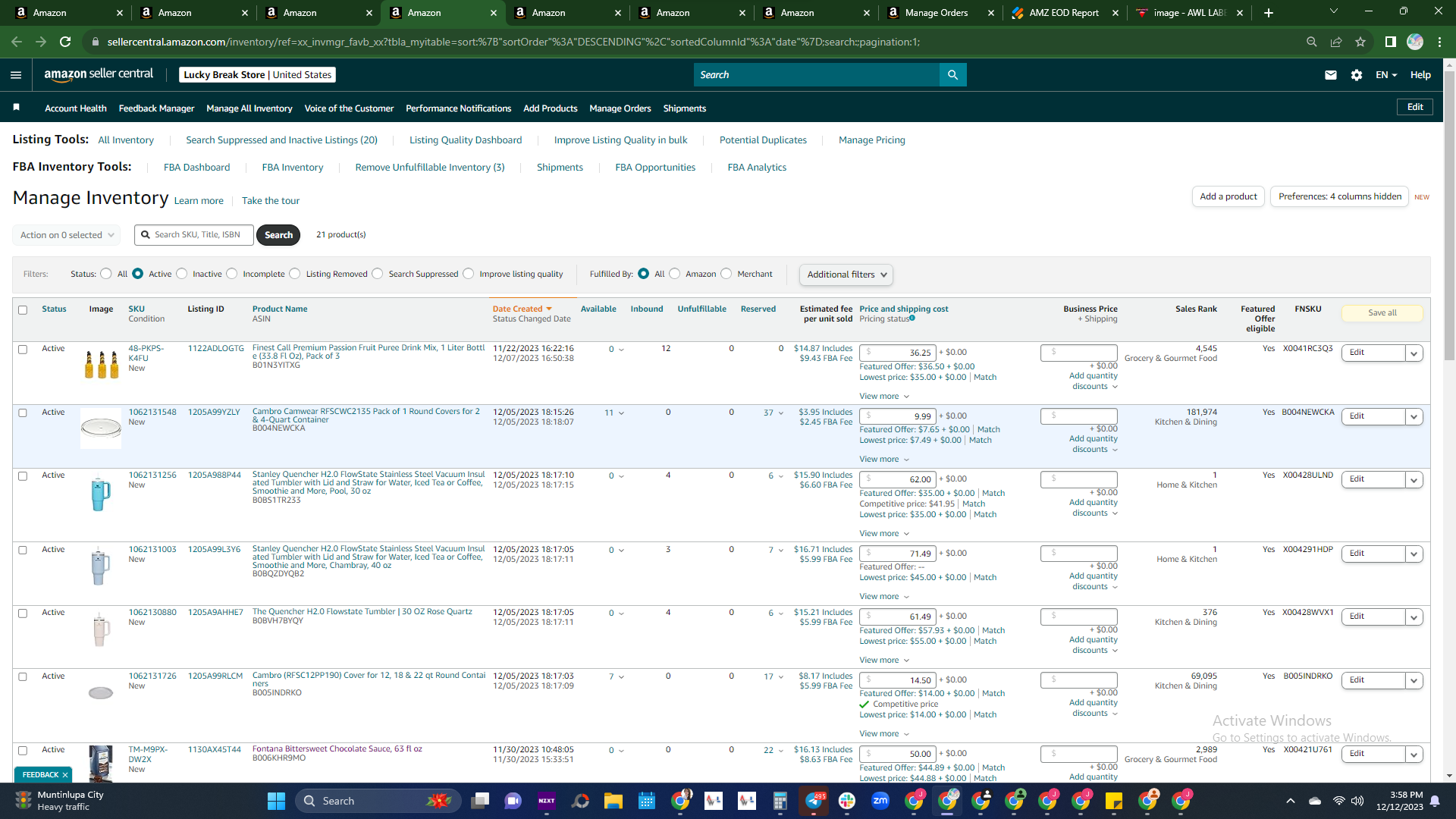Filter by Fulfilled By Amazon
Image resolution: width=1456 pixels, height=819 pixels.
click(675, 274)
